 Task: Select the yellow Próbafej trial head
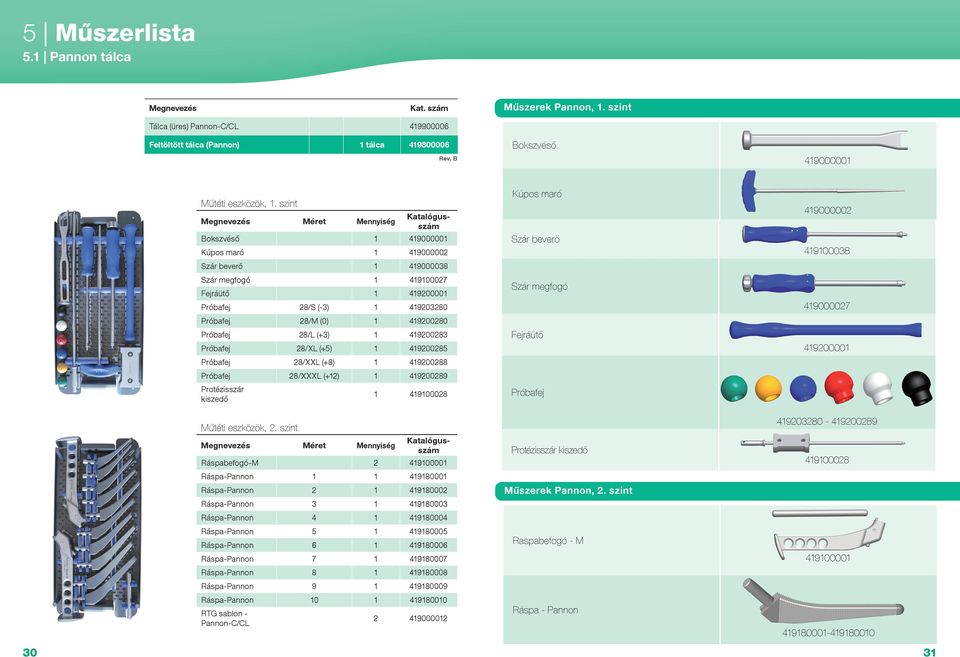pos(768,388)
